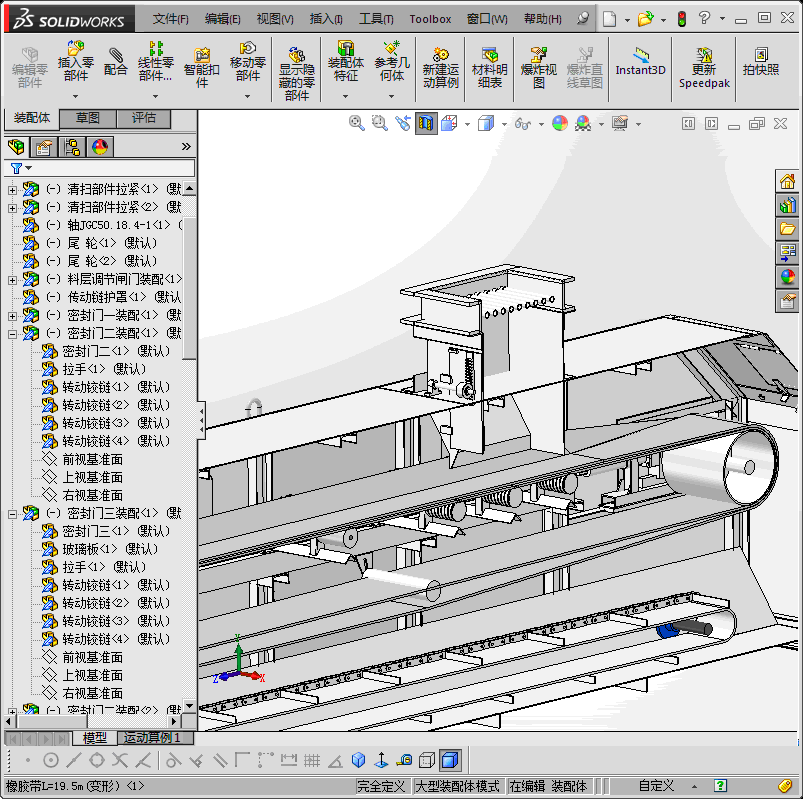Image resolution: width=803 pixels, height=799 pixels.
Task: Click the Take Snapshot (拍快照) icon
Action: coord(761,62)
